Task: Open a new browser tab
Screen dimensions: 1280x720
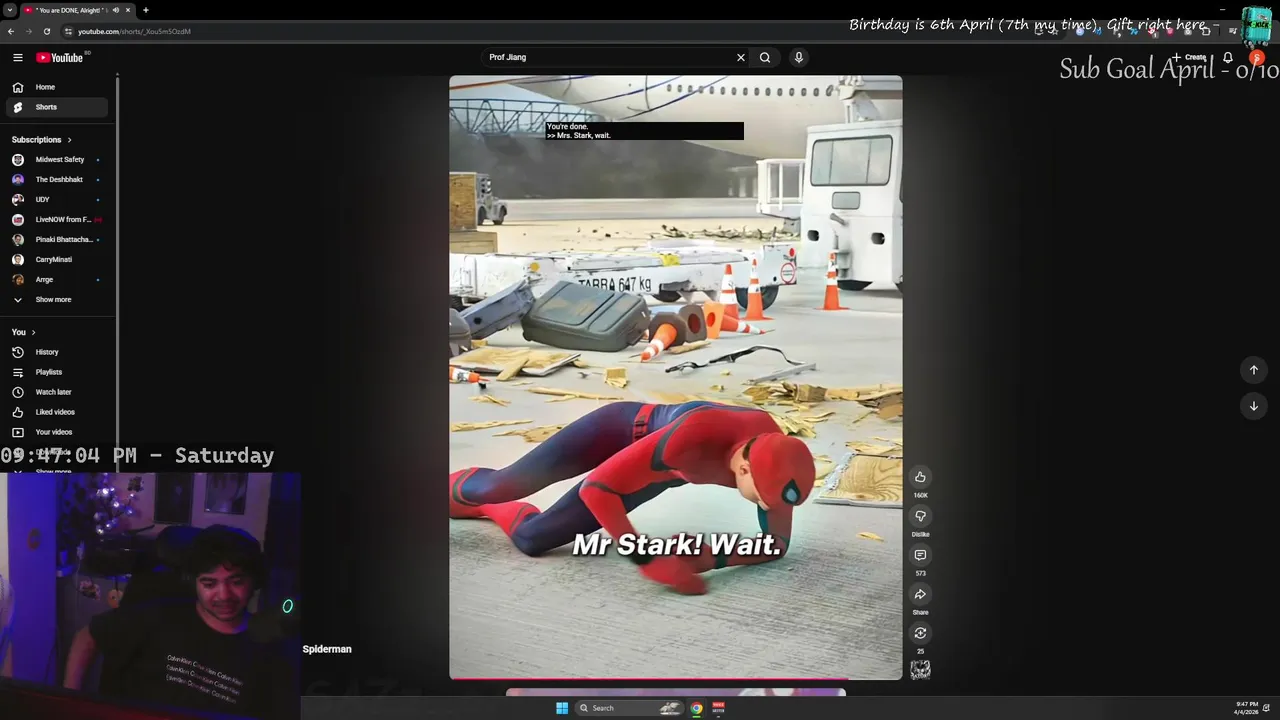Action: [x=146, y=10]
